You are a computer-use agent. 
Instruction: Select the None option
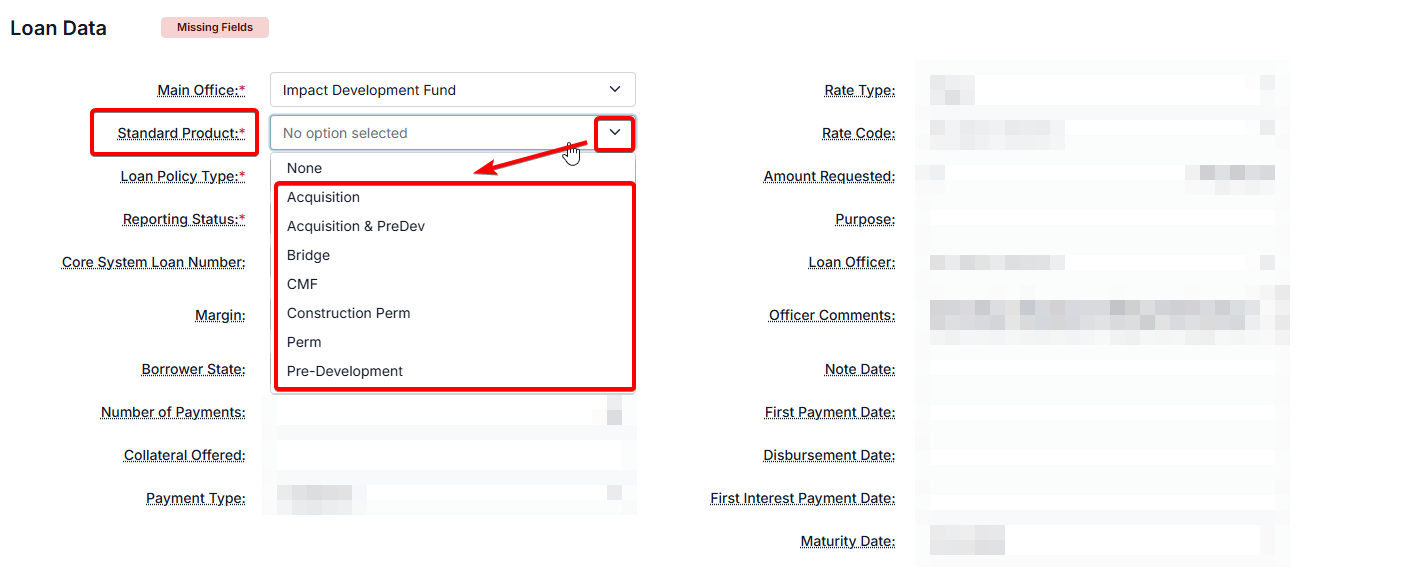click(304, 168)
